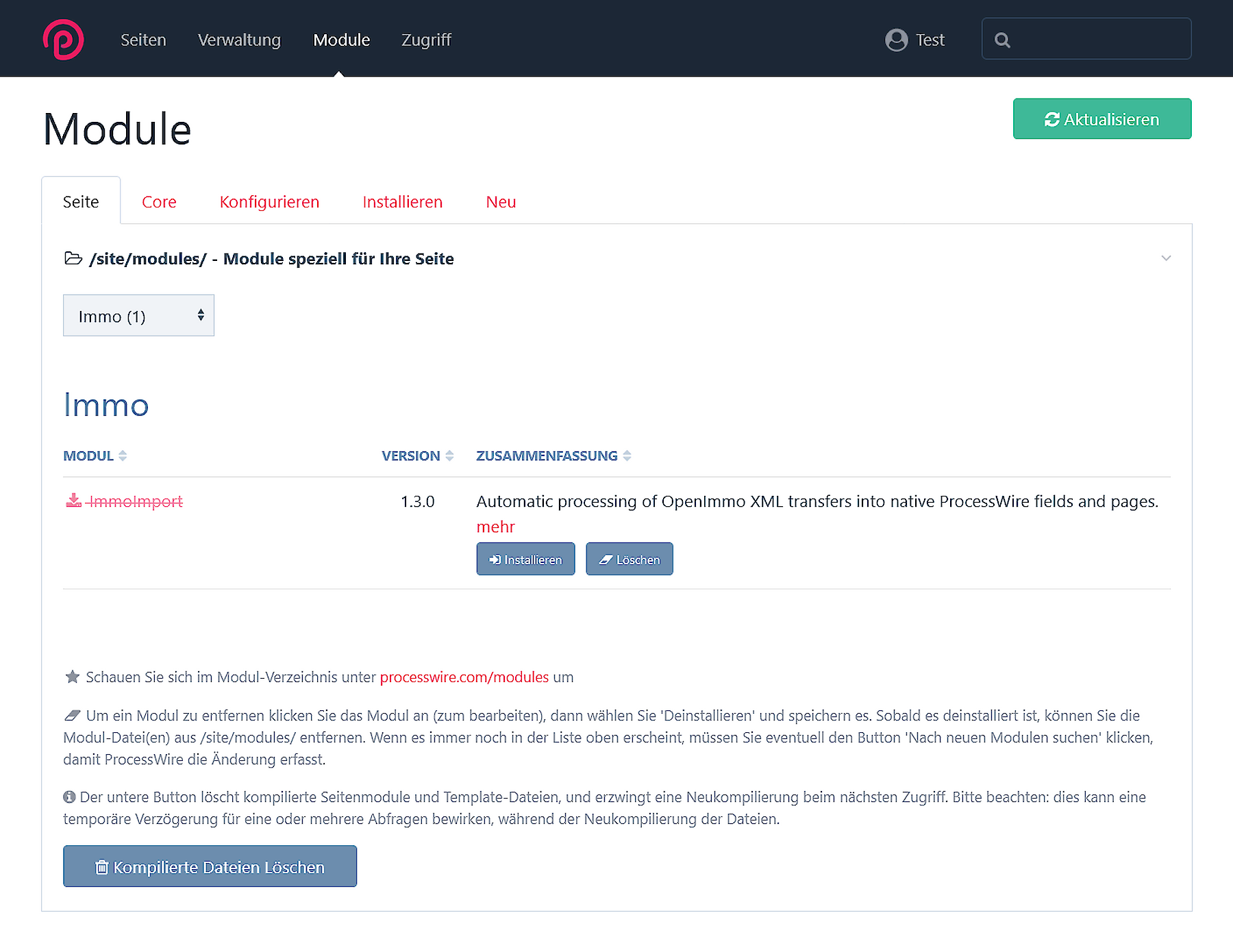Image resolution: width=1233 pixels, height=952 pixels.
Task: Open the Verwaltung menu
Action: point(238,39)
